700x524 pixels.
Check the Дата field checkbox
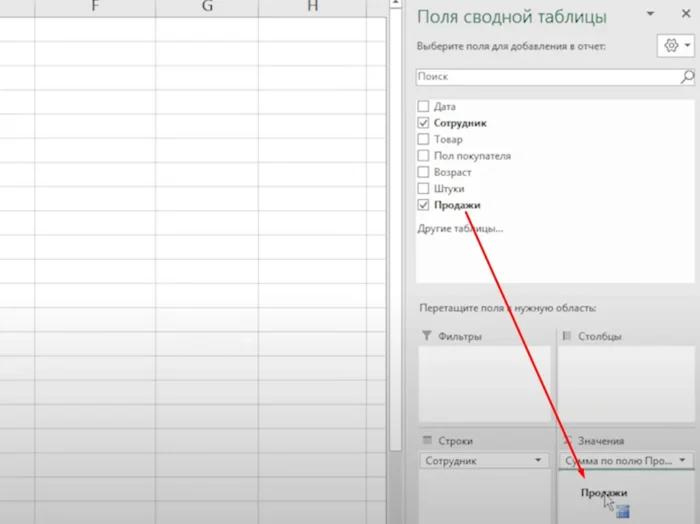coord(424,106)
